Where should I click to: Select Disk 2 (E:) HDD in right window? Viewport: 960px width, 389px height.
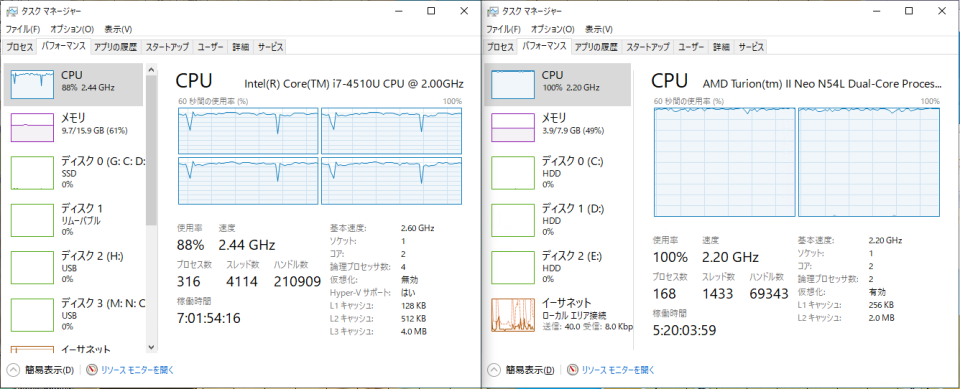tap(557, 267)
